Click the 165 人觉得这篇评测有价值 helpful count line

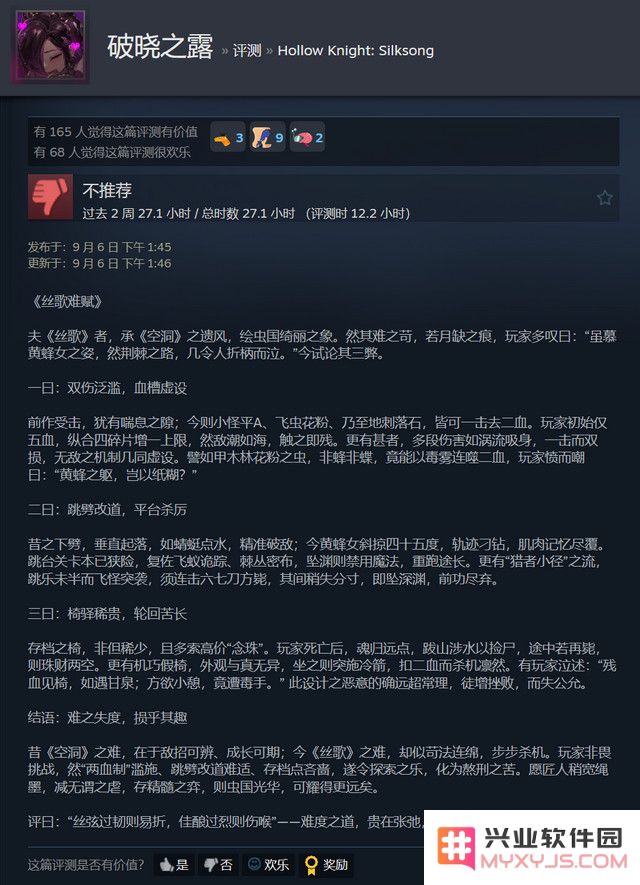coord(116,132)
